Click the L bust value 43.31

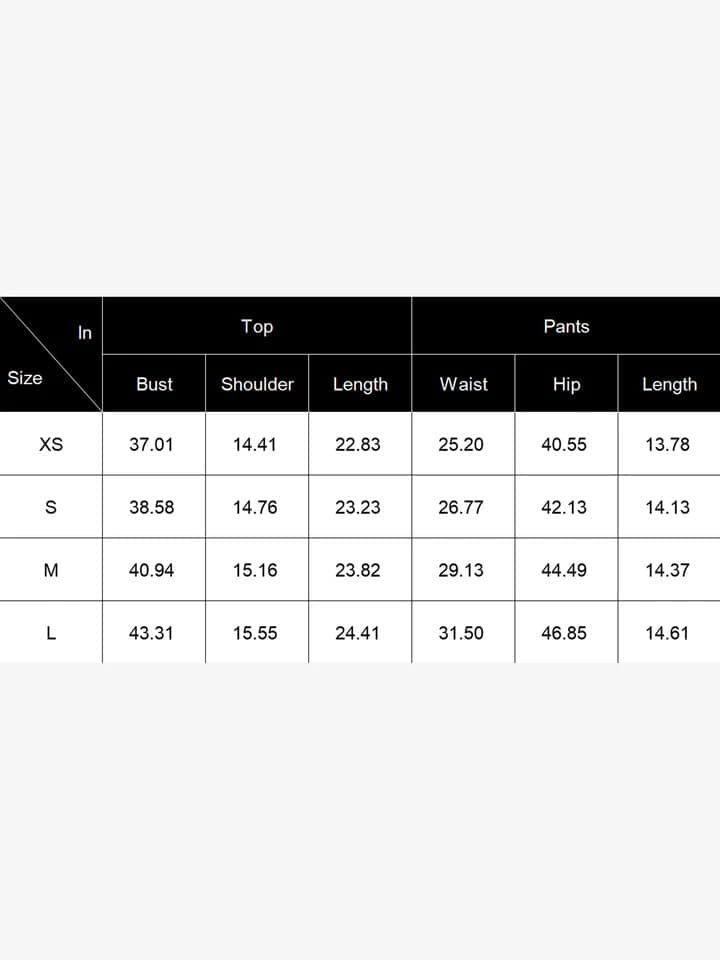point(151,633)
